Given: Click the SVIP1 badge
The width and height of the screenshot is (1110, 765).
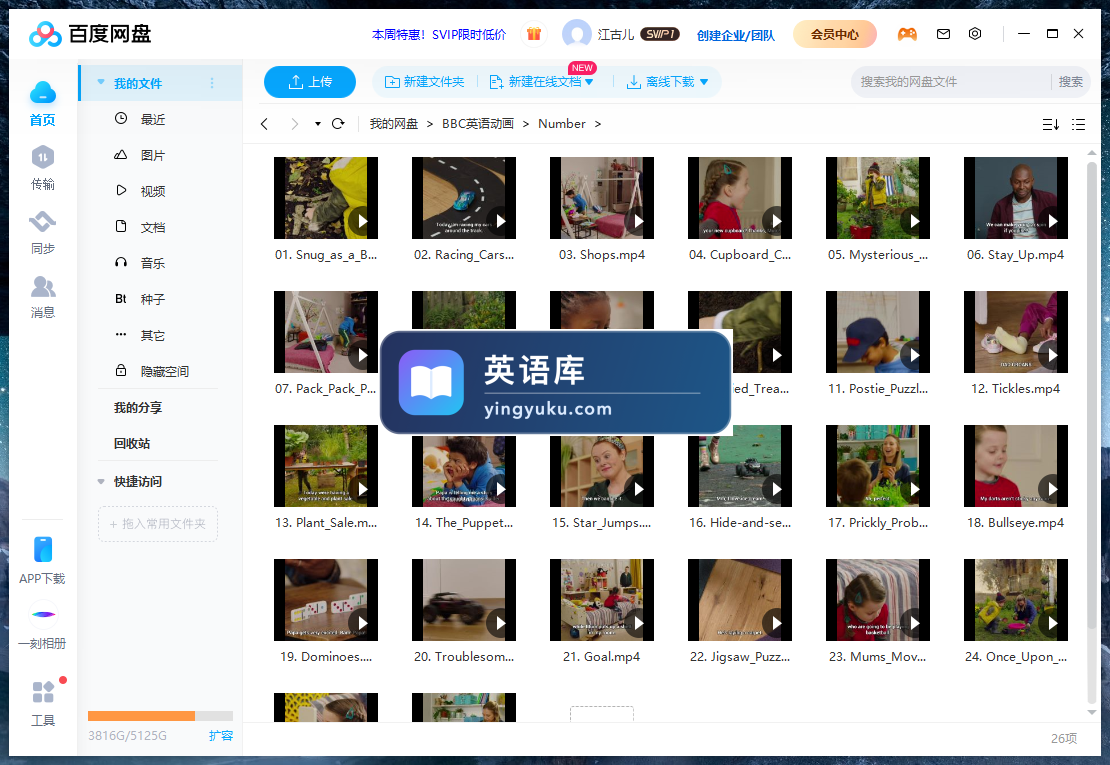Looking at the screenshot, I should click(659, 34).
